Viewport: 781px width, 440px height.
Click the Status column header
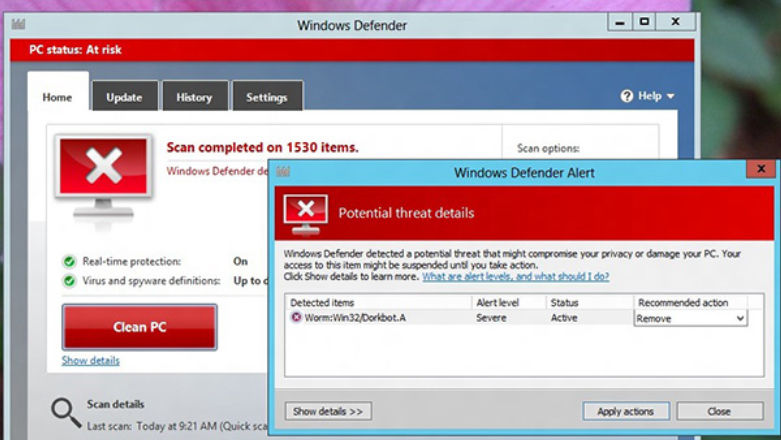(589, 302)
